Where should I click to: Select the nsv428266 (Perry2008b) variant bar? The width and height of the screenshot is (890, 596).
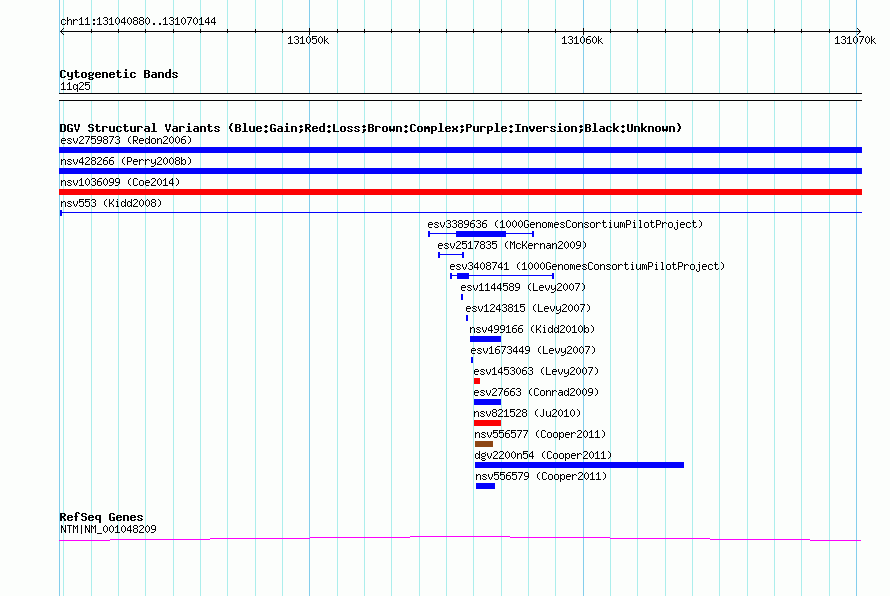[460, 171]
